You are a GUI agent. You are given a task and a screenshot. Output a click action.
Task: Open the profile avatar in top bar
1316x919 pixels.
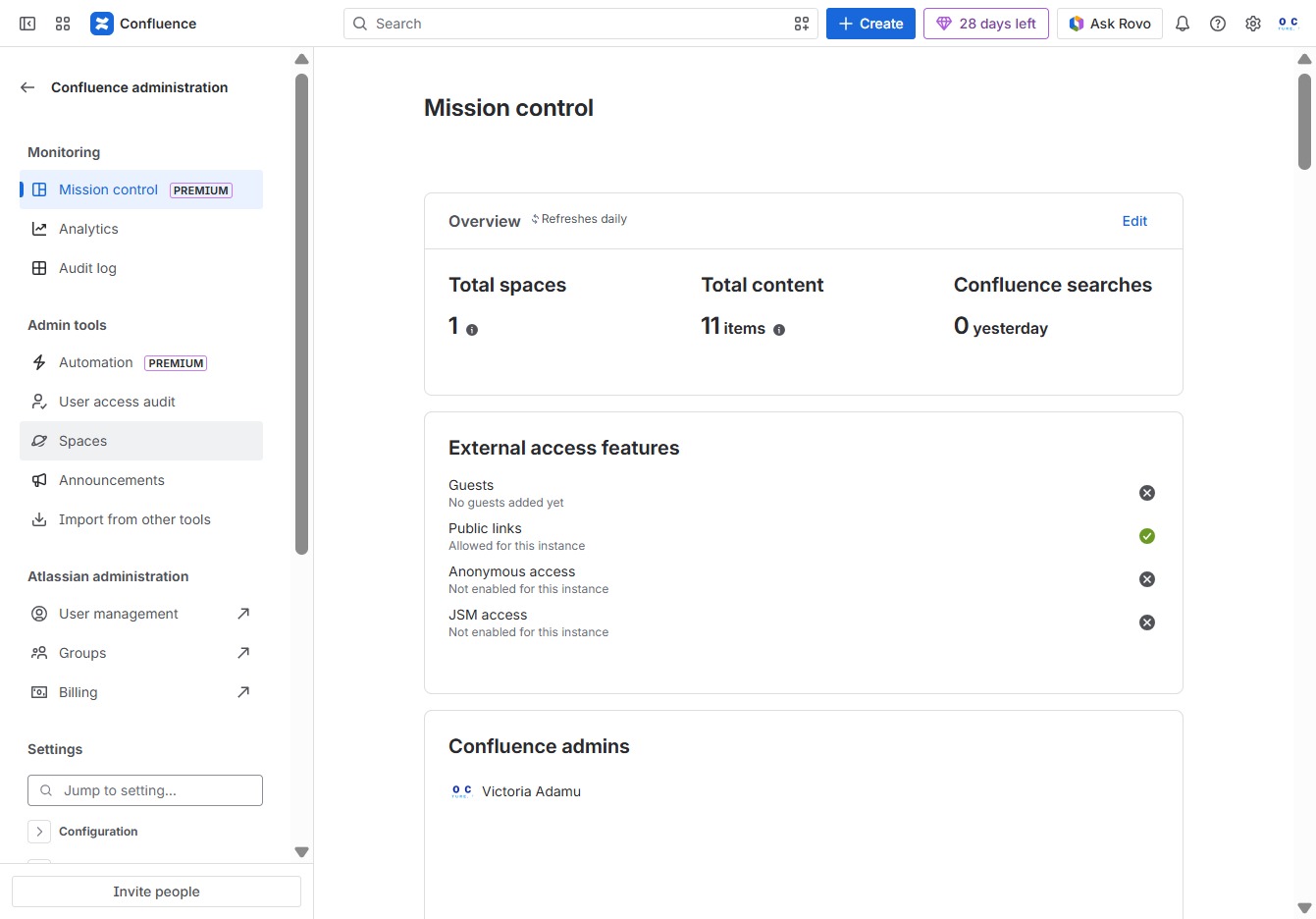pos(1289,24)
